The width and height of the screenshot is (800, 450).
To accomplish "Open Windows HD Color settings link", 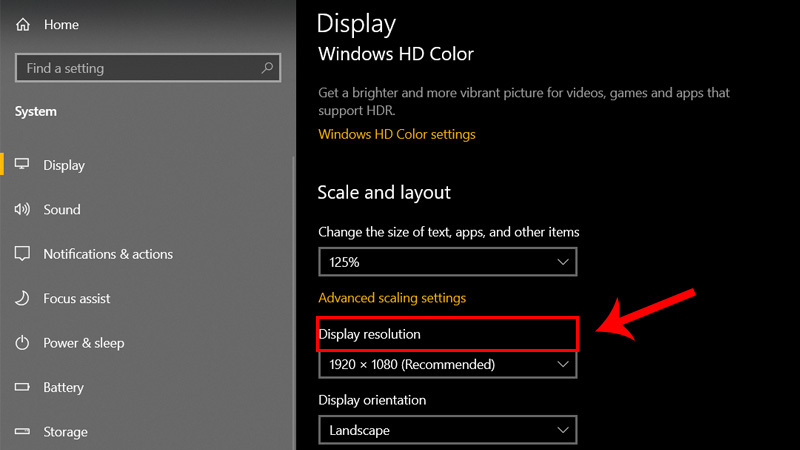I will coord(397,134).
